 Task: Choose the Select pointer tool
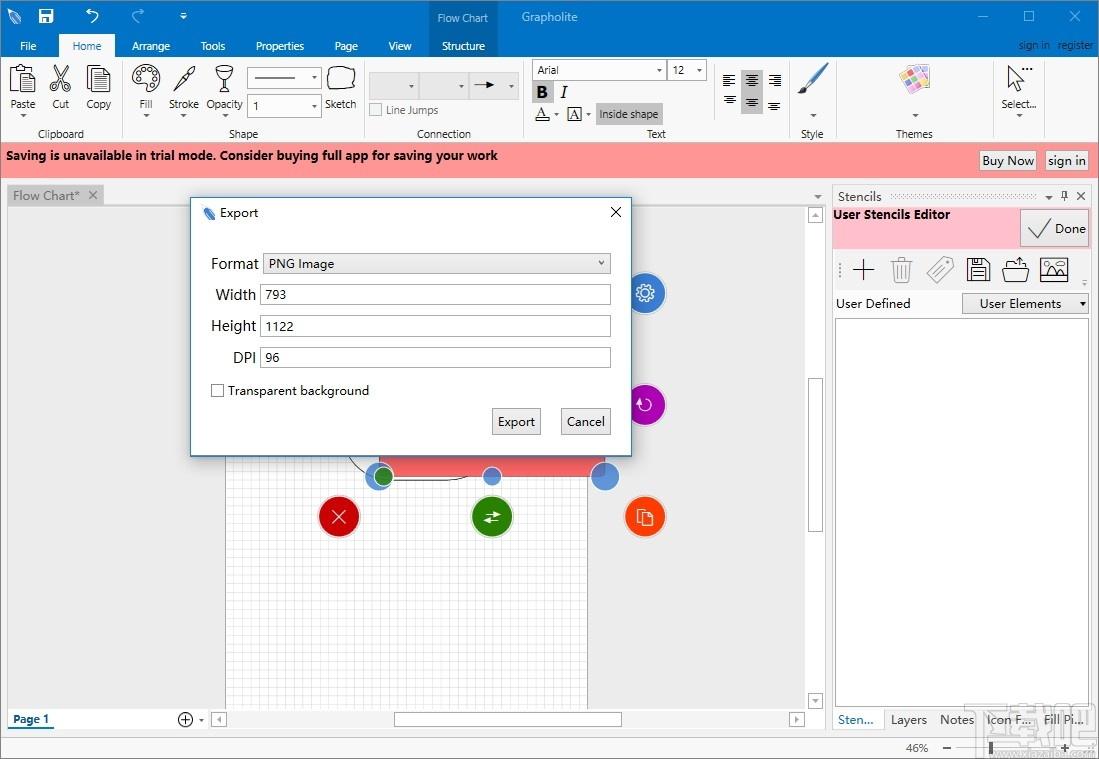point(1018,90)
